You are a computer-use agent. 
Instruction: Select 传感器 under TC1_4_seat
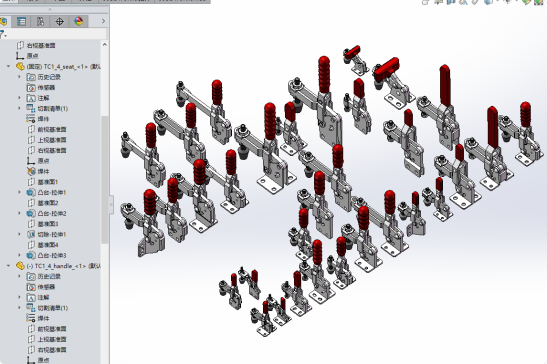46,88
